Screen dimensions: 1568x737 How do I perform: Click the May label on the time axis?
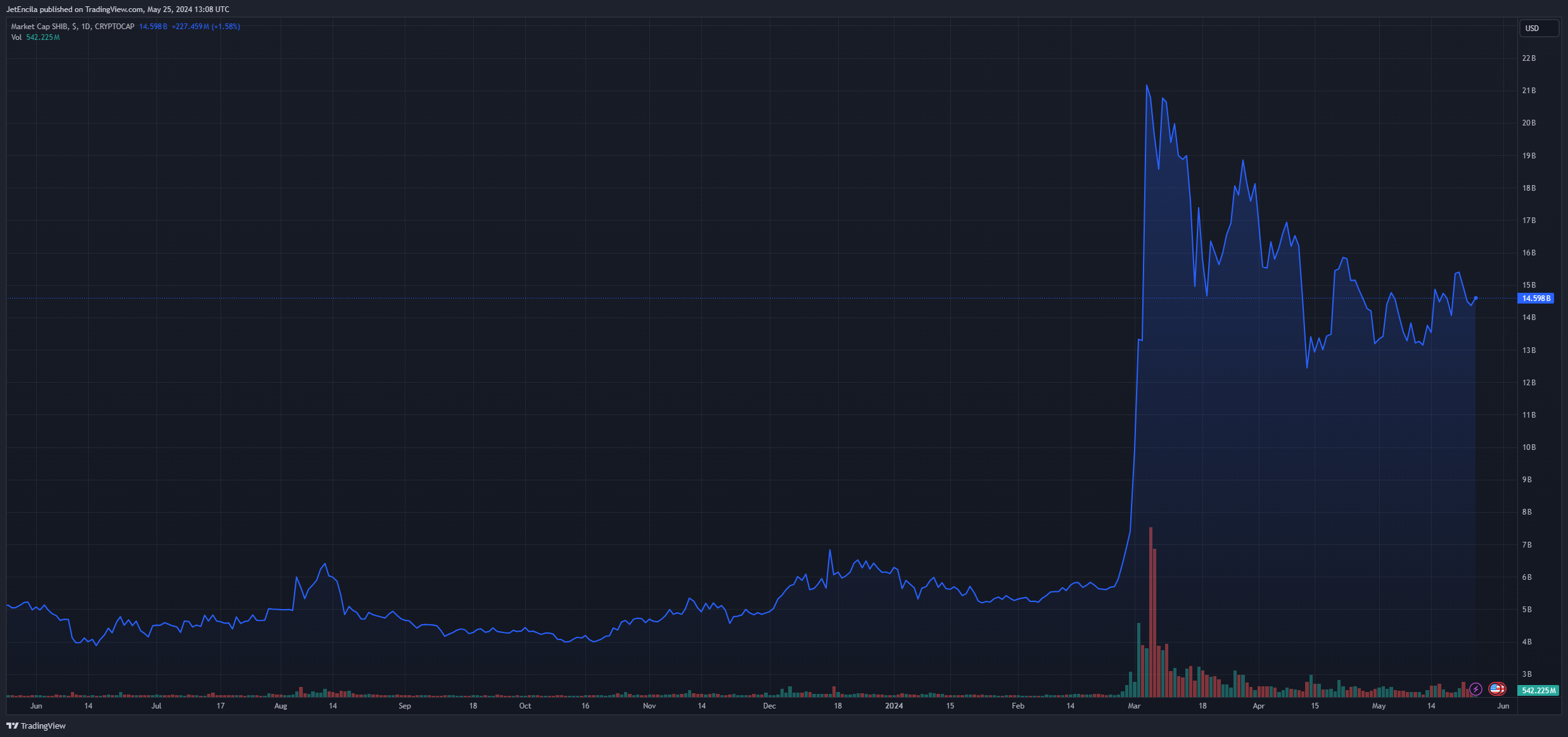tap(1379, 706)
